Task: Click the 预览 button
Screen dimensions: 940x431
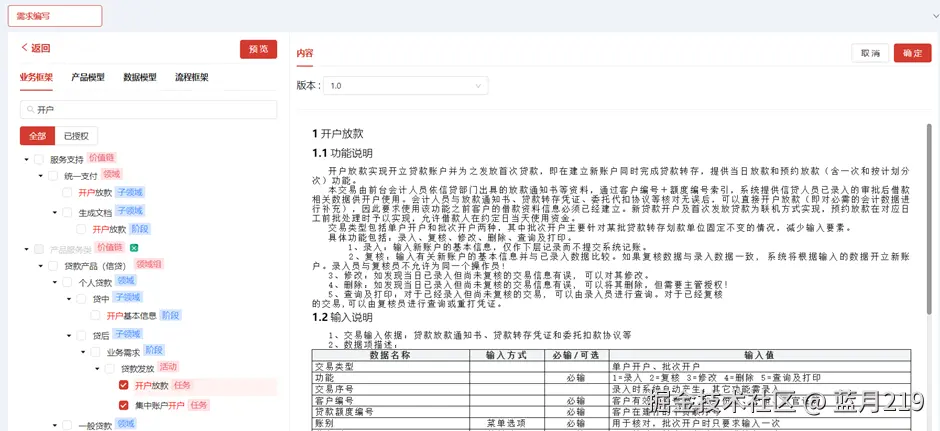Action: [258, 49]
